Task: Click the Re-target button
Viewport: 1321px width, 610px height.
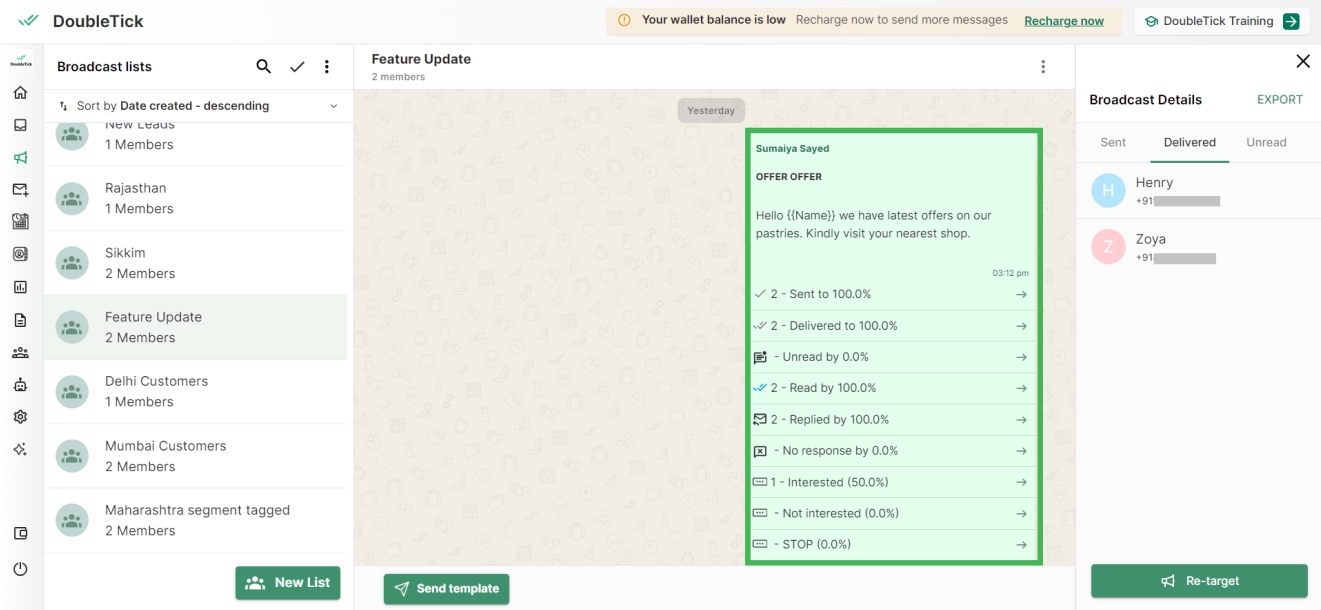Action: pos(1199,581)
